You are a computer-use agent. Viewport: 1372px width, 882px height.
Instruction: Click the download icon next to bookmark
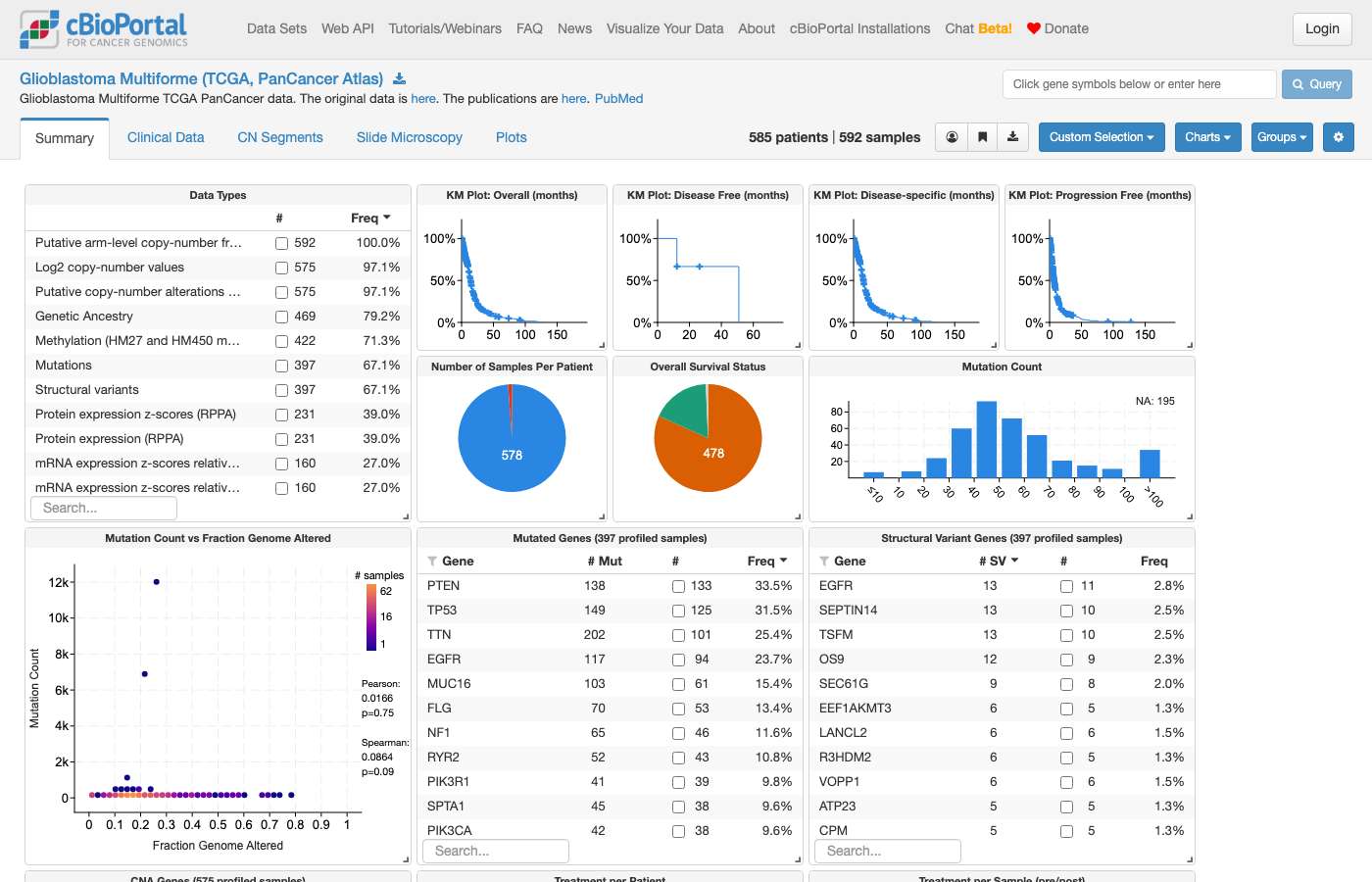tap(1012, 137)
